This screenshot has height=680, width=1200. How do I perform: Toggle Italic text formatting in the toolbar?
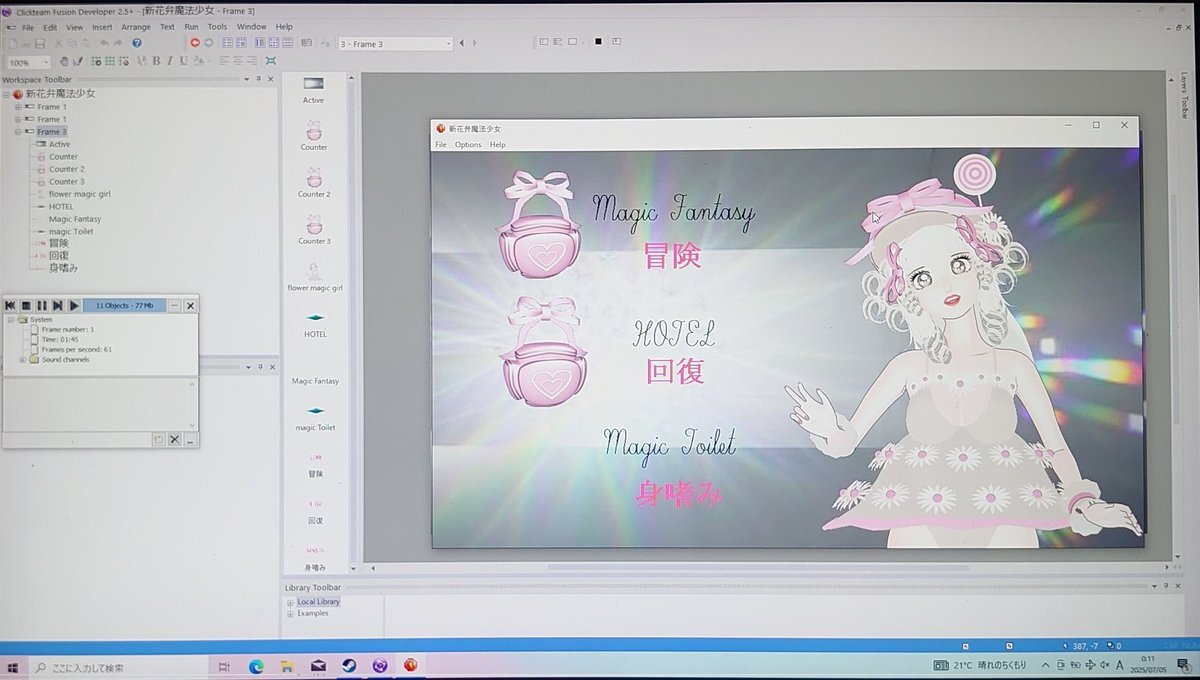coord(169,61)
